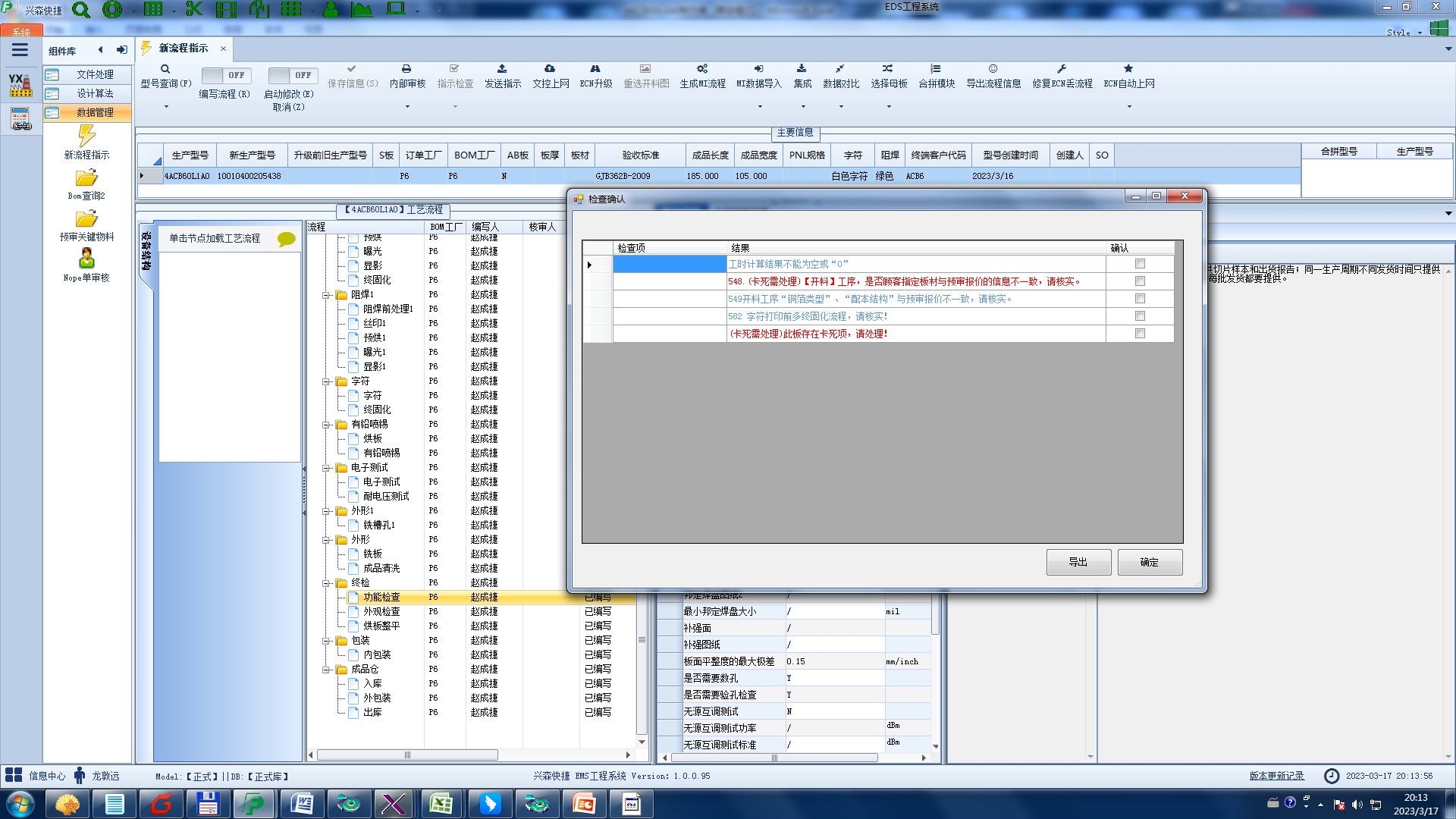Screen dimensions: 1456x819
Task: Check the confirm box for 工时计算结果 row
Action: (1140, 264)
